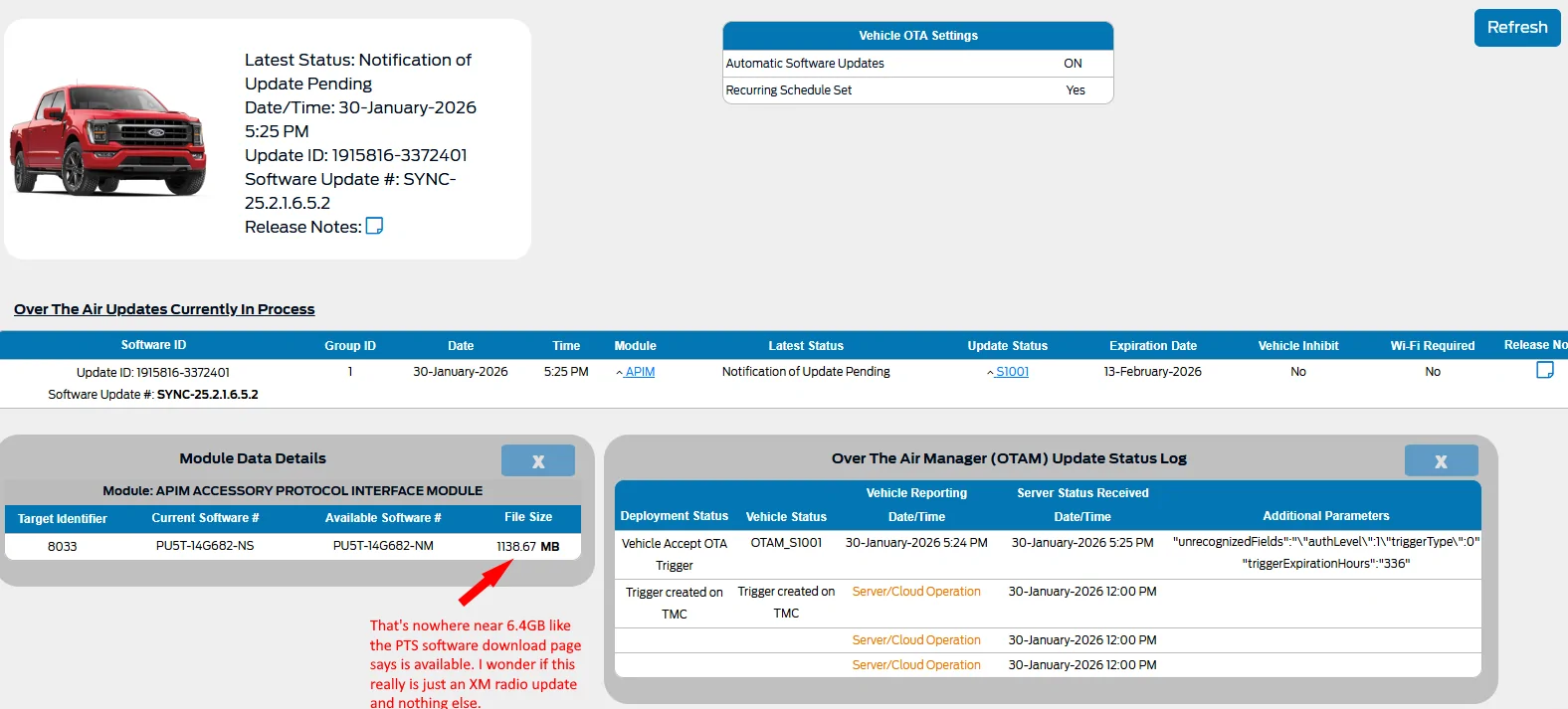Close the Module Data Details panel
The width and height of the screenshot is (1568, 709).
(538, 460)
